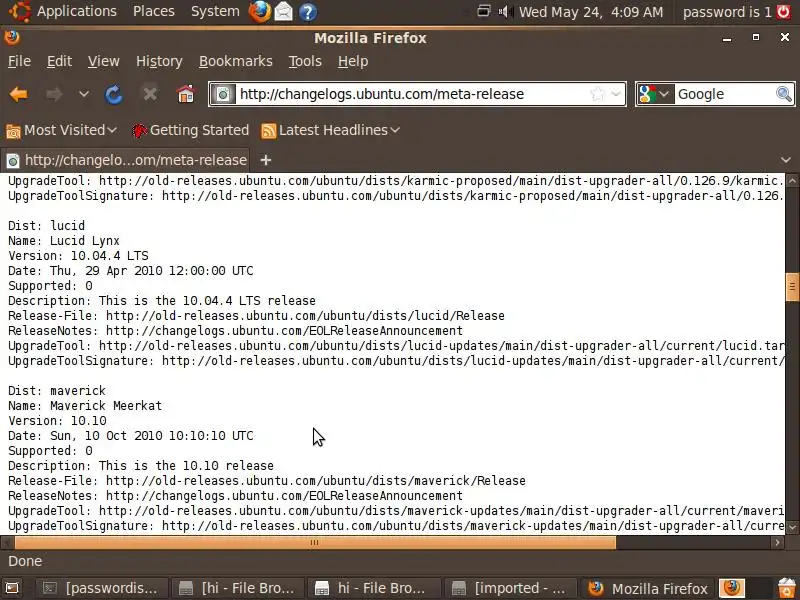
Task: Launch Firefox from the top panel icon
Action: click(x=260, y=12)
